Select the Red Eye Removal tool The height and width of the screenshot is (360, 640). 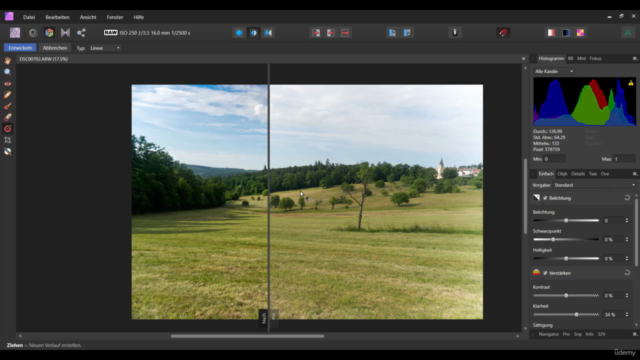coord(7,83)
